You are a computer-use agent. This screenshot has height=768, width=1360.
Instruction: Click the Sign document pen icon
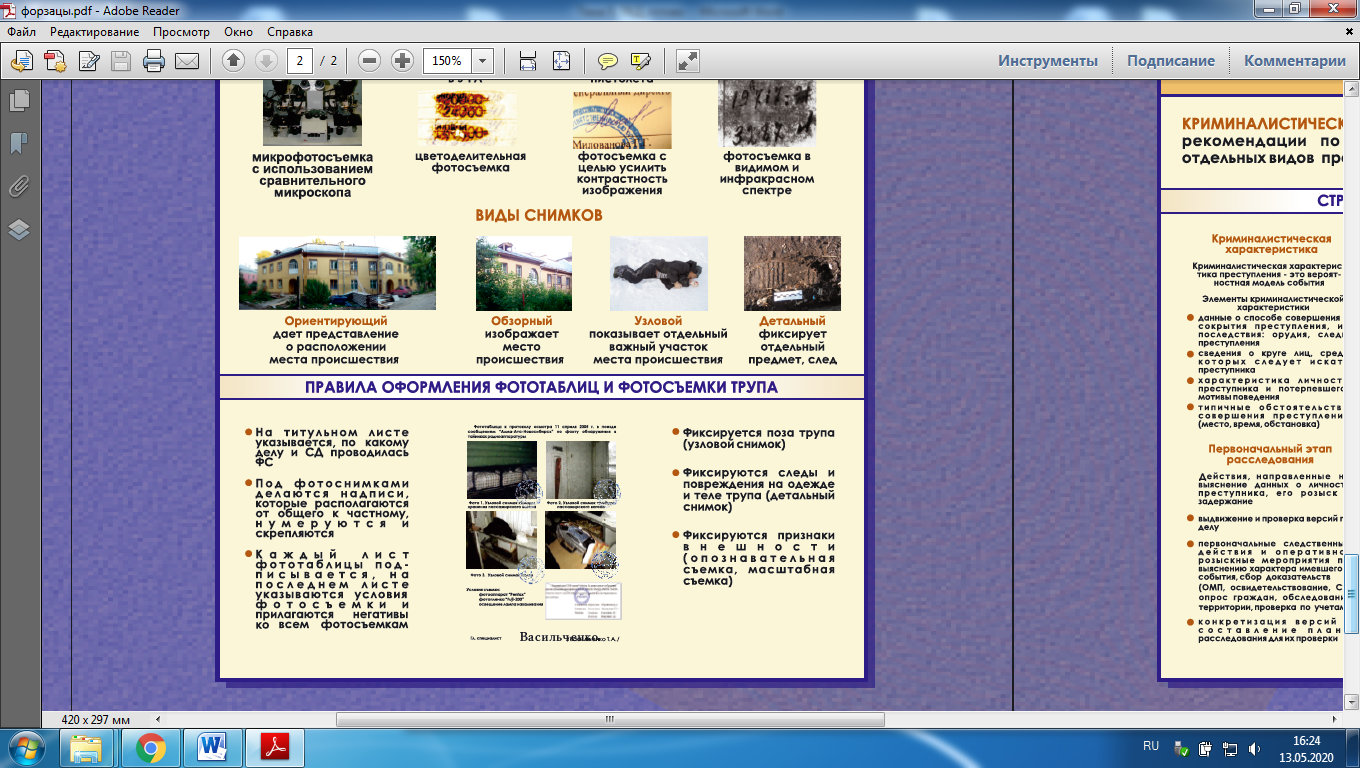pyautogui.click(x=88, y=61)
